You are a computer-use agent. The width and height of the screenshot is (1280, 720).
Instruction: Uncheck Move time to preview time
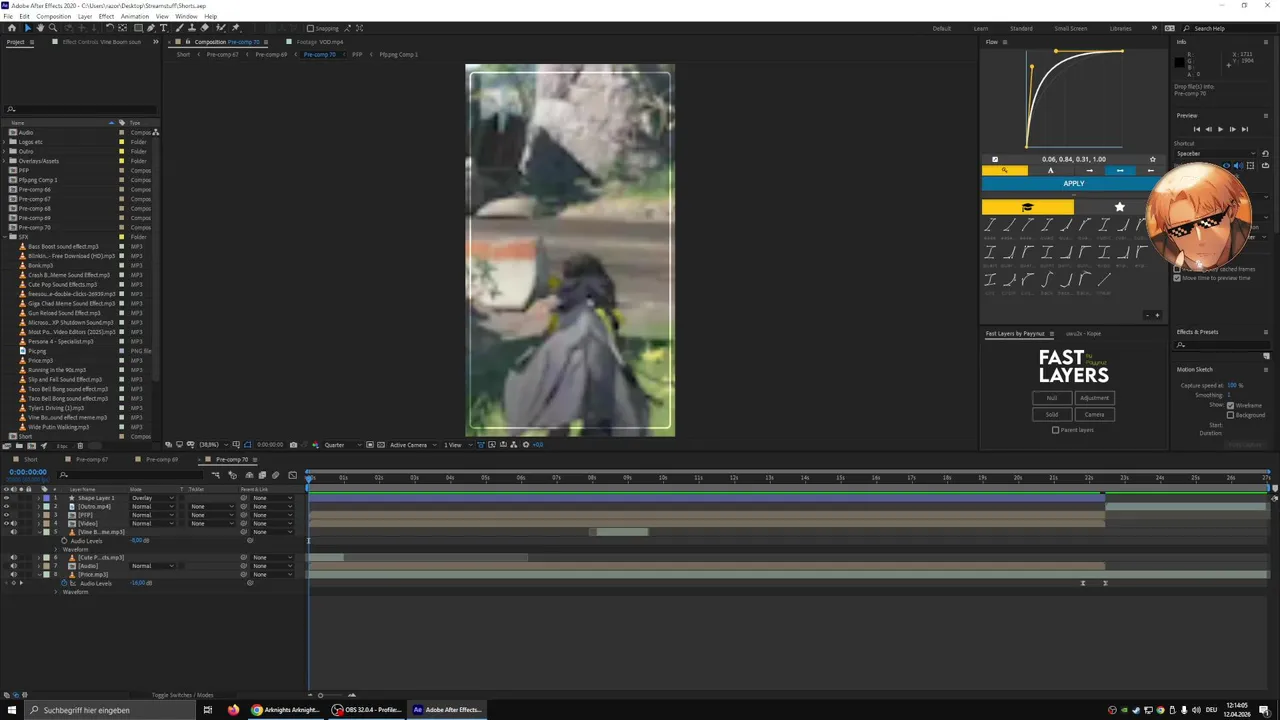click(x=1177, y=278)
